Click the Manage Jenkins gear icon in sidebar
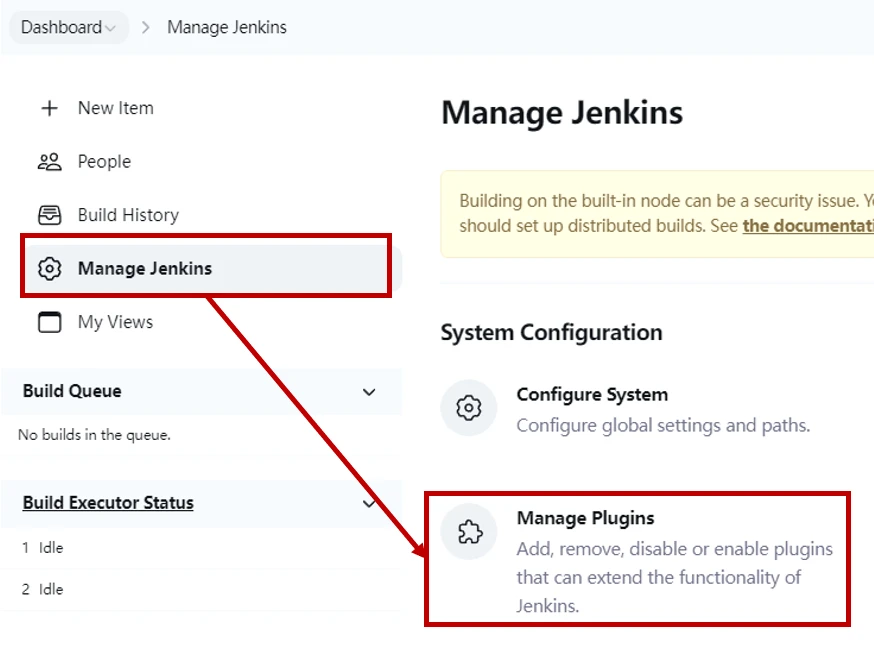 pos(49,269)
